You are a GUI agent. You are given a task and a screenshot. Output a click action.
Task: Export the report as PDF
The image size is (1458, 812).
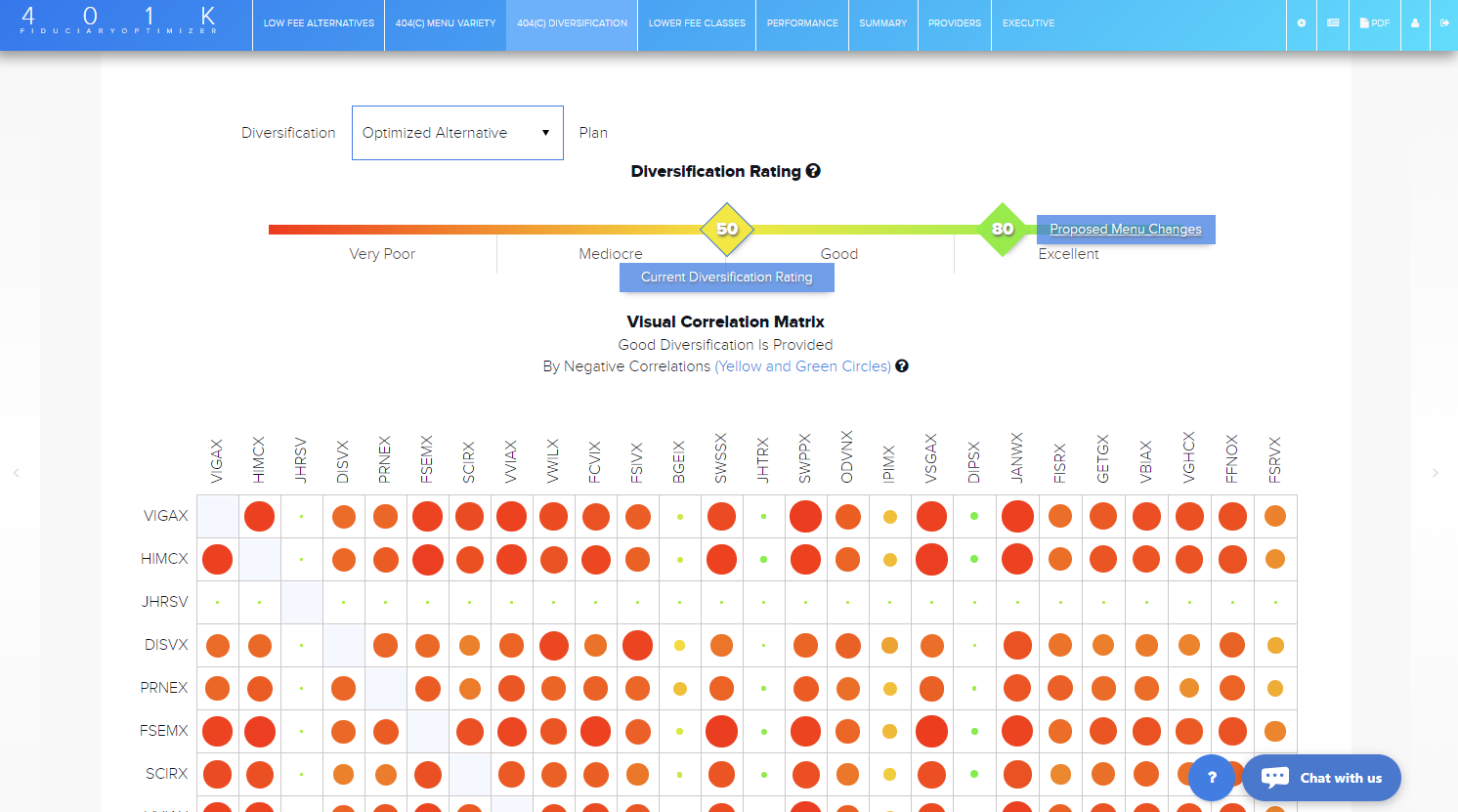pyautogui.click(x=1374, y=23)
